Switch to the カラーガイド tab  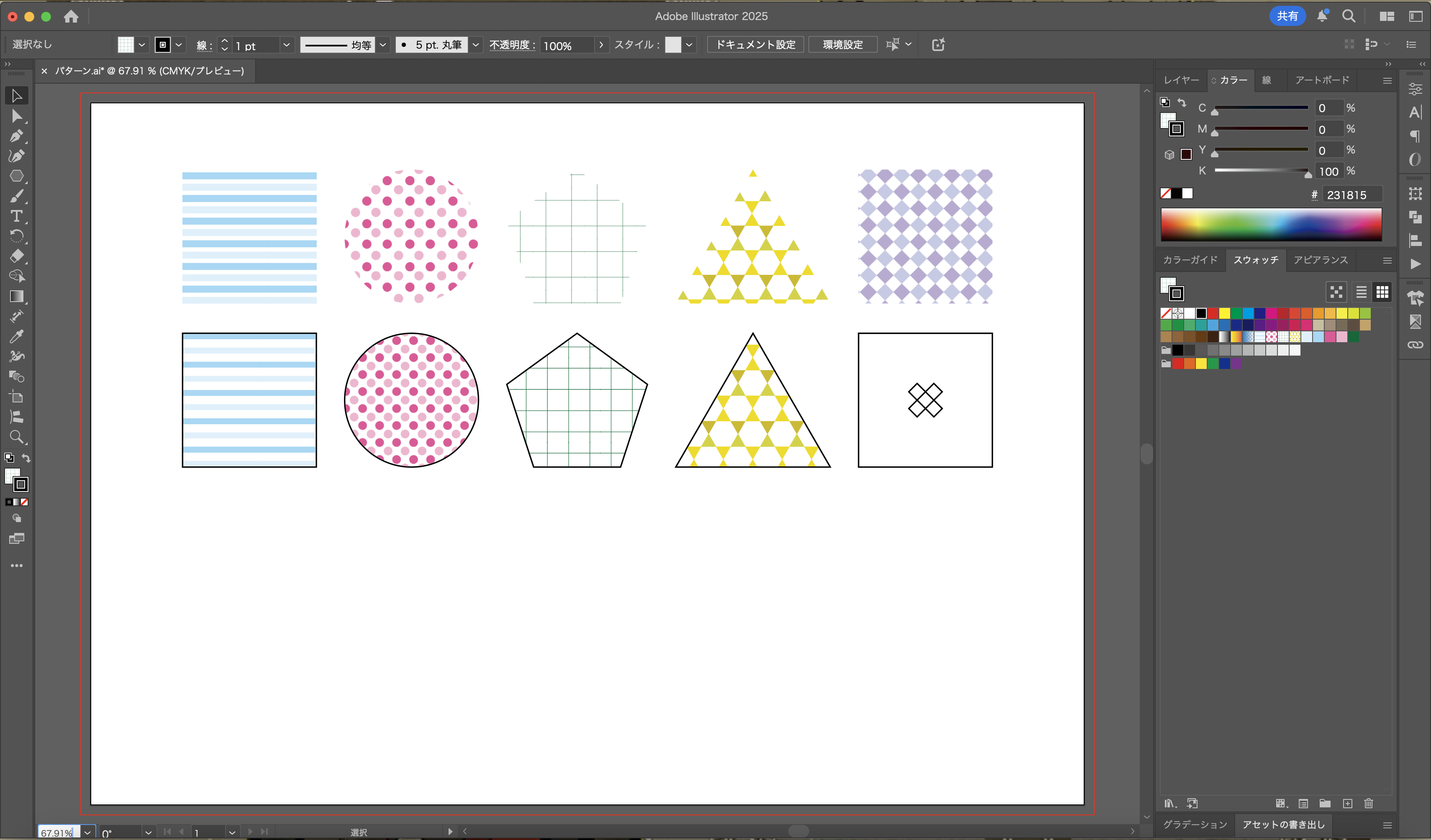tap(1190, 260)
